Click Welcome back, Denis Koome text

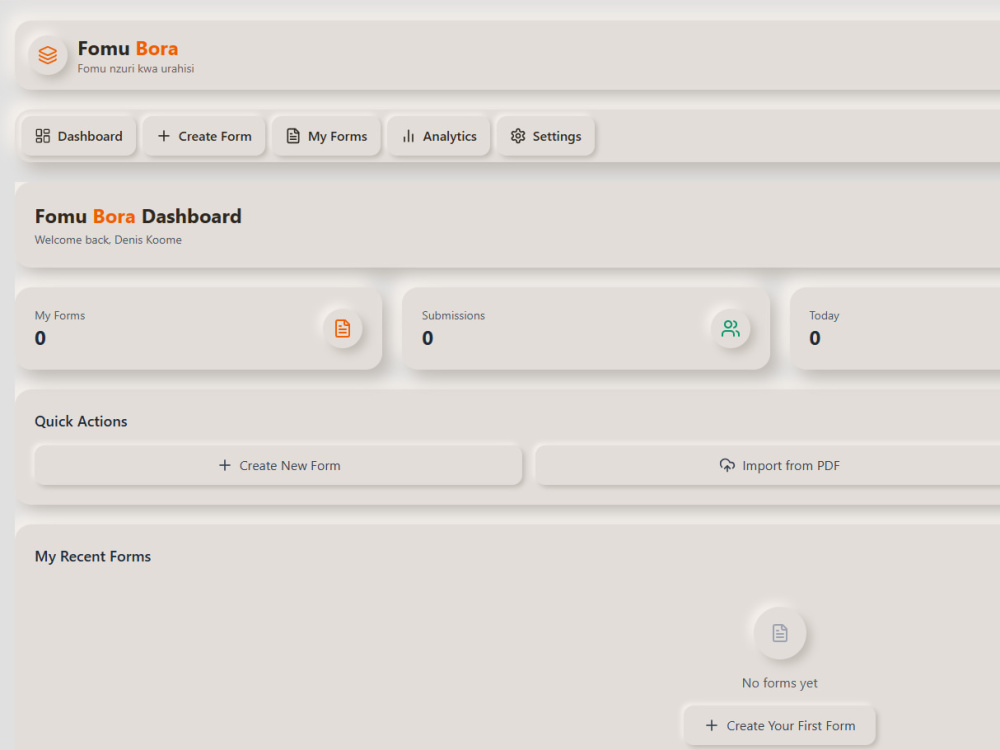point(108,240)
